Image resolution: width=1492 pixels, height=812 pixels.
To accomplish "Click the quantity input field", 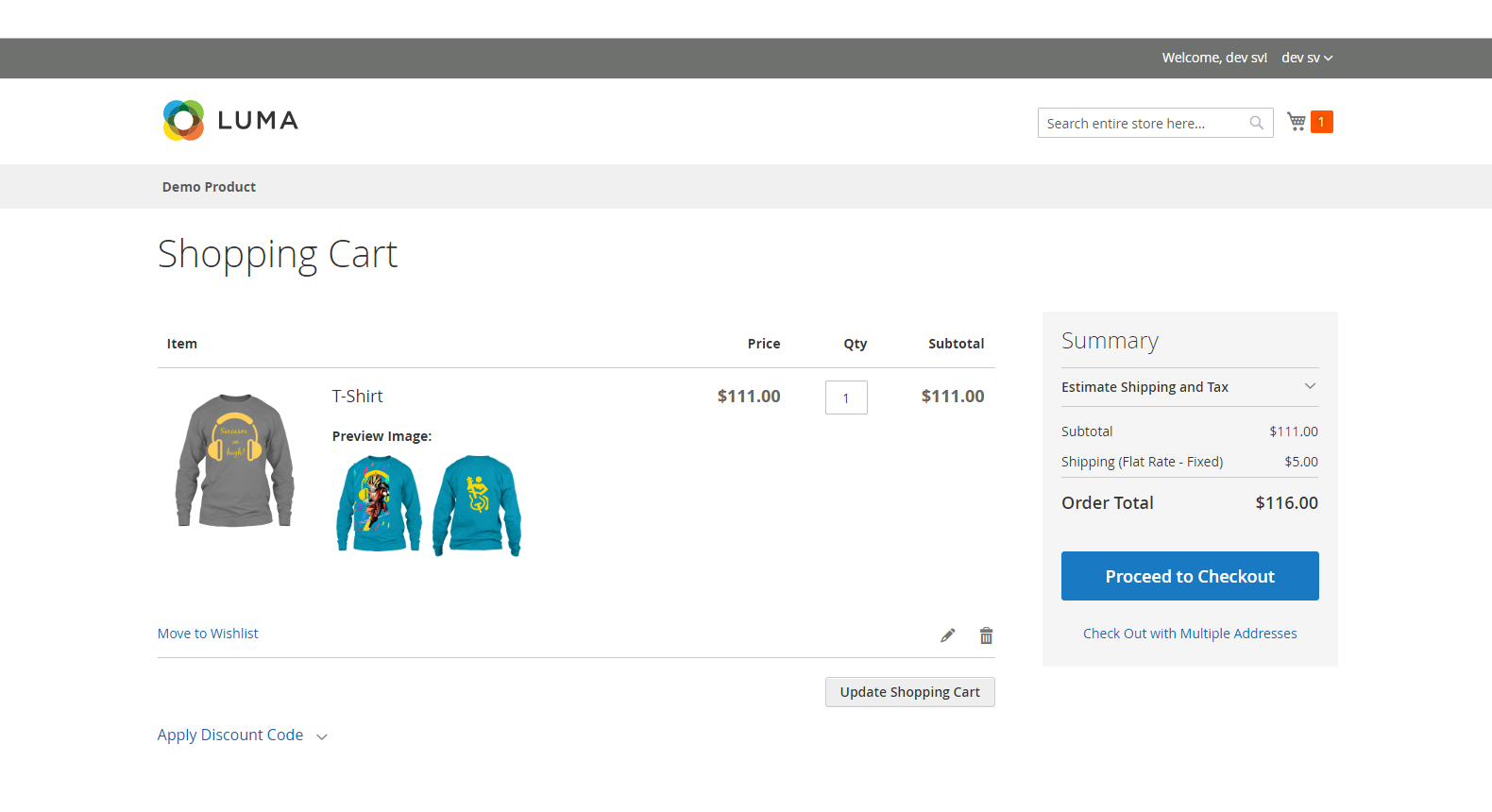I will [845, 398].
